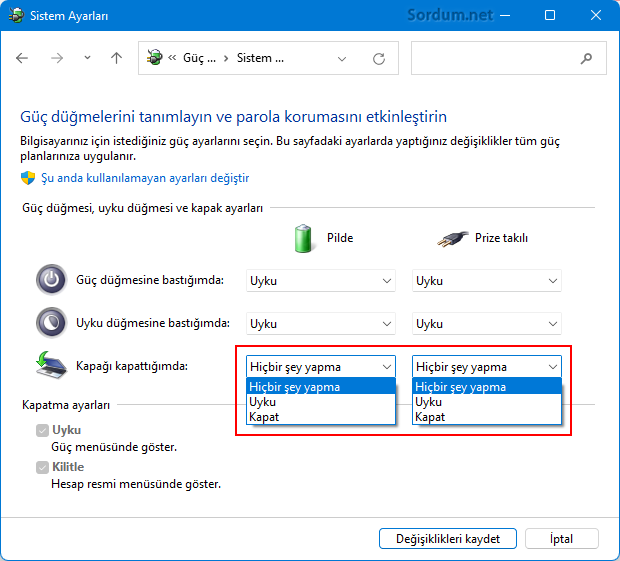Click the forward navigation arrow
620x561 pixels.
pos(57,58)
